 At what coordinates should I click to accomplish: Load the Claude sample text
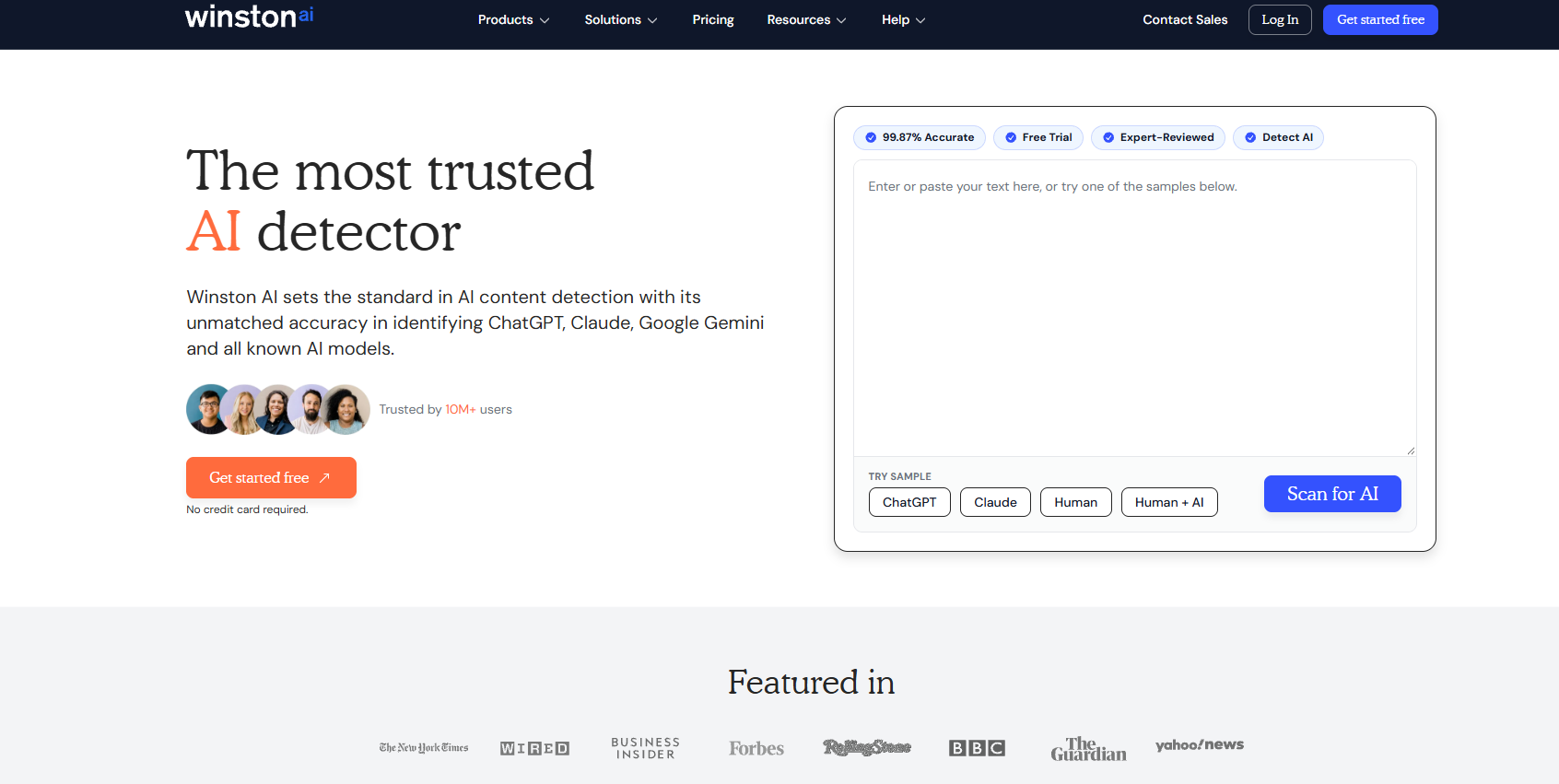pos(995,502)
